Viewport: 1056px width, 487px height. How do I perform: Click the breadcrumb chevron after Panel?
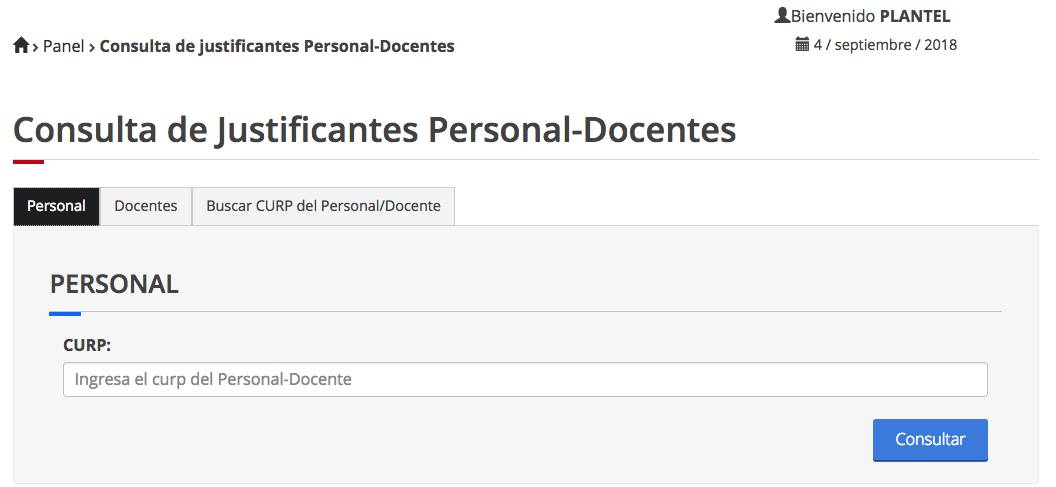pyautogui.click(x=92, y=46)
